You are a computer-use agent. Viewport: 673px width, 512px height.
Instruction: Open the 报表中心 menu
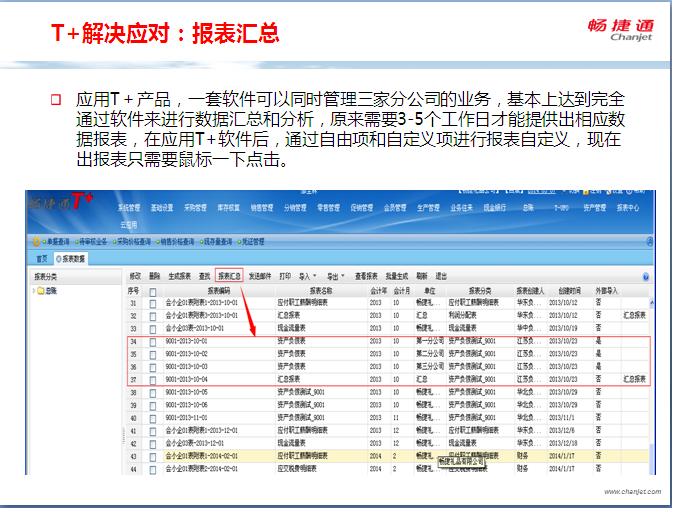[x=628, y=208]
